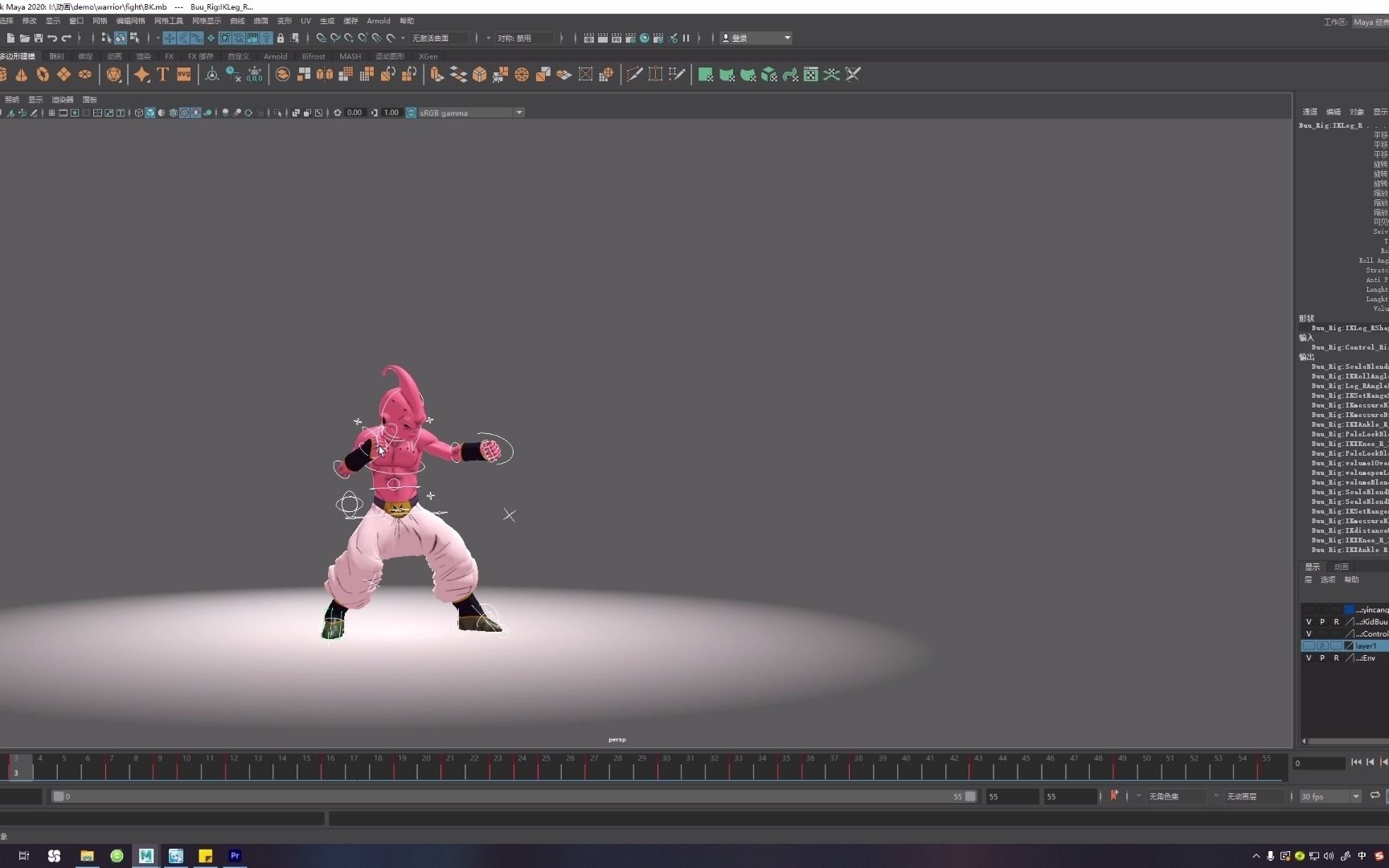Toggle the R box of Env layer
Viewport: 1389px width, 868px height.
tap(1336, 658)
